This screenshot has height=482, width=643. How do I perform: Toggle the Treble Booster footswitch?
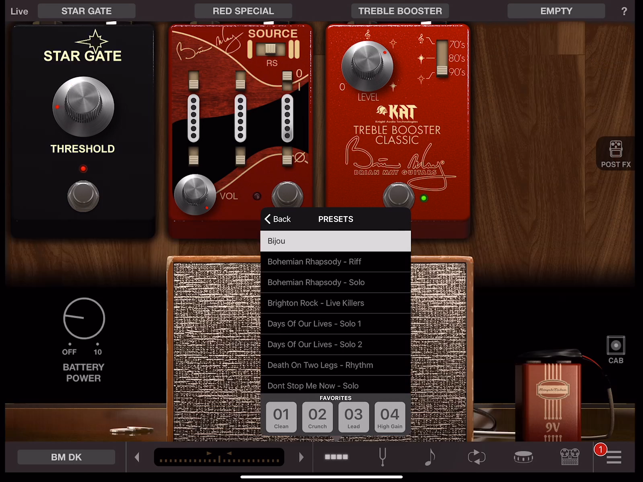(x=398, y=196)
